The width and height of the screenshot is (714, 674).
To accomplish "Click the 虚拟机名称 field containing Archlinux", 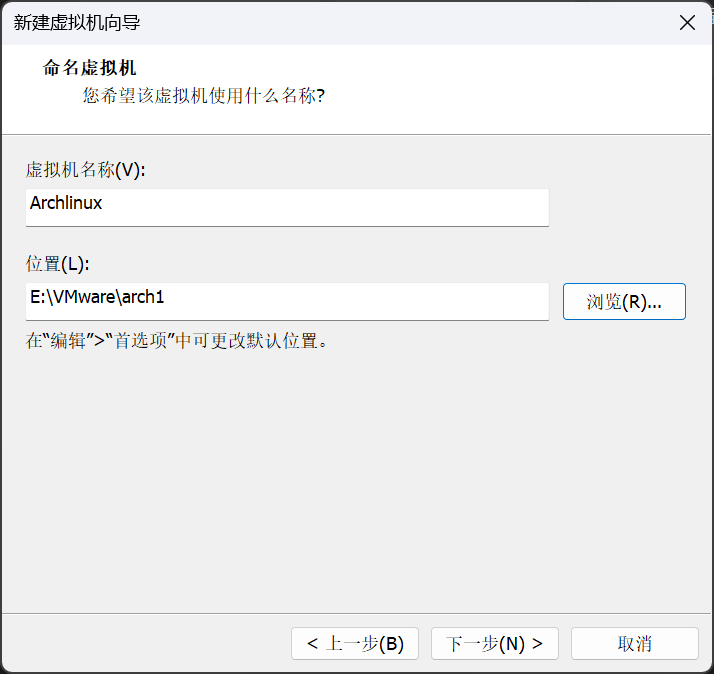I will pos(287,207).
